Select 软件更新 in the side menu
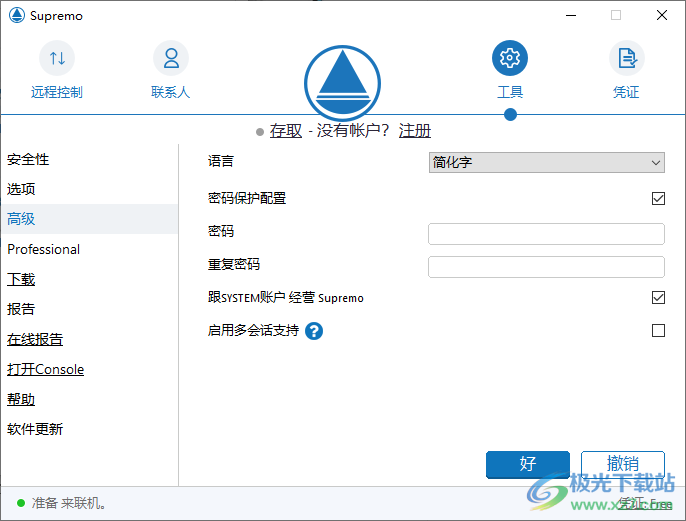The width and height of the screenshot is (686, 521). (x=35, y=429)
